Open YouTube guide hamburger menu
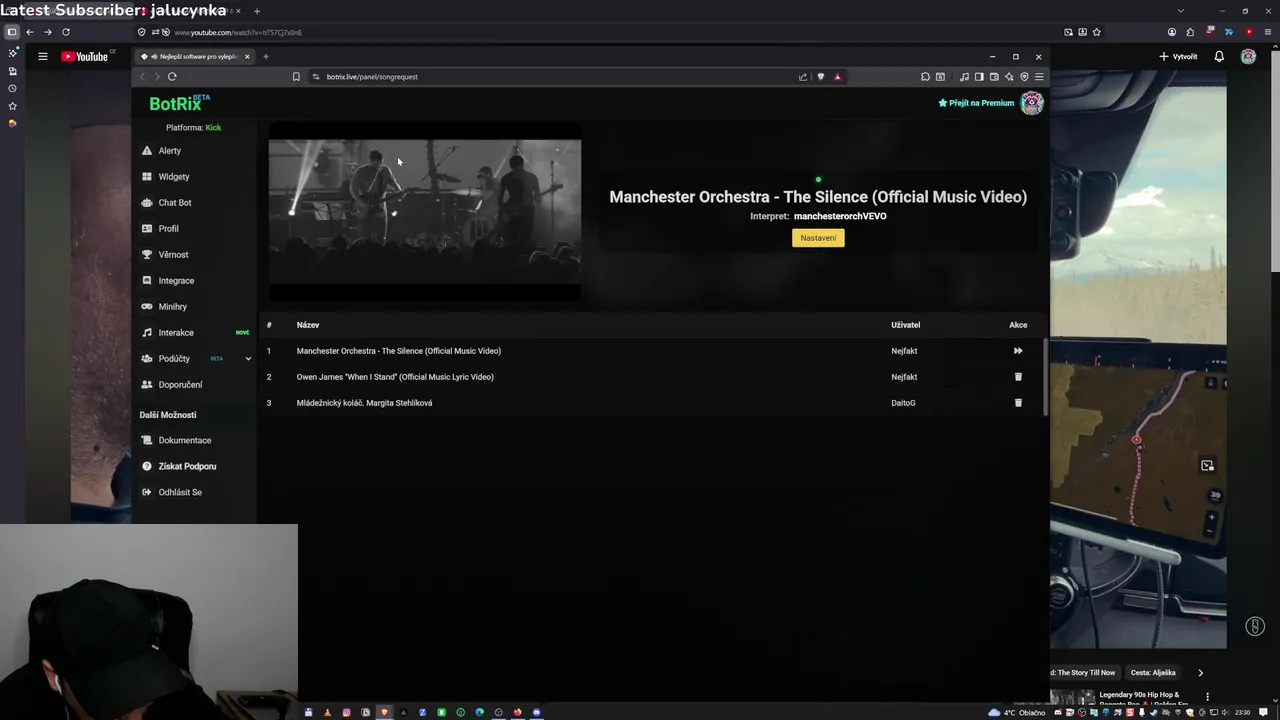The image size is (1280, 720). (43, 57)
